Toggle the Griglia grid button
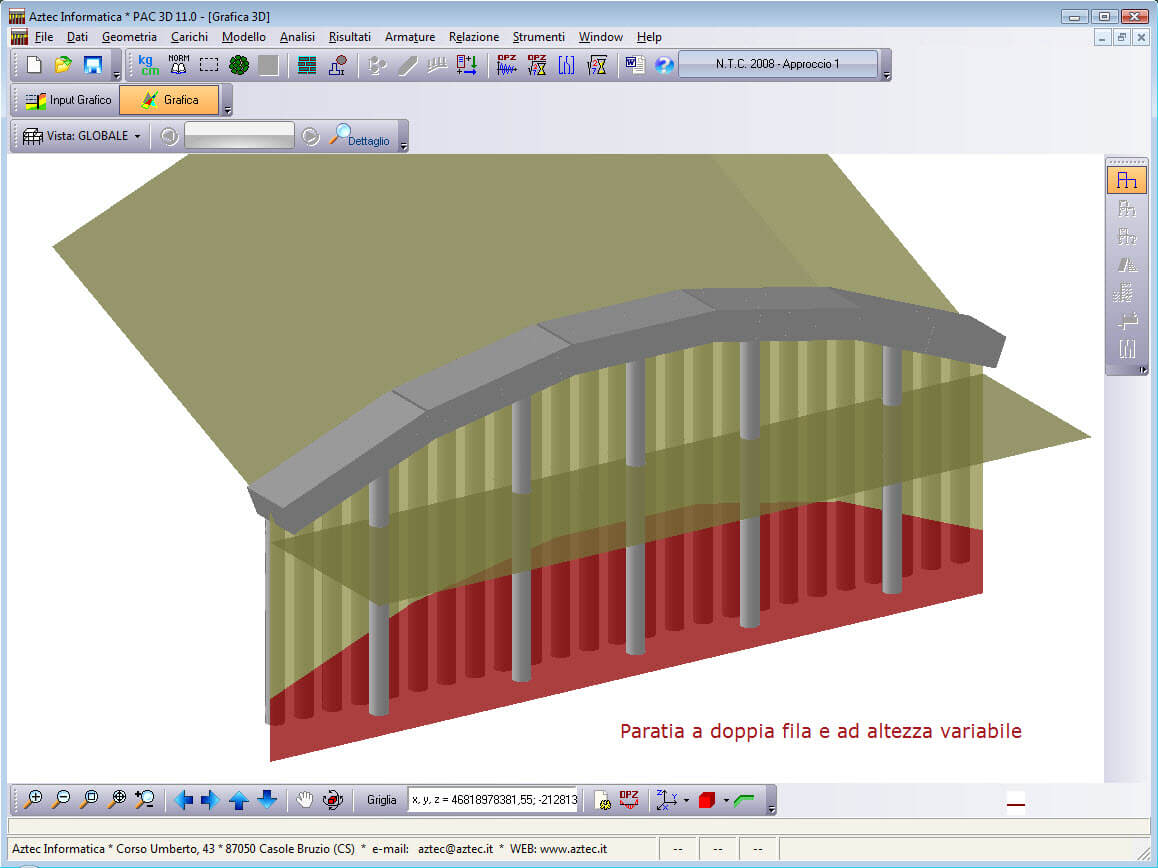1158x868 pixels. pyautogui.click(x=381, y=800)
